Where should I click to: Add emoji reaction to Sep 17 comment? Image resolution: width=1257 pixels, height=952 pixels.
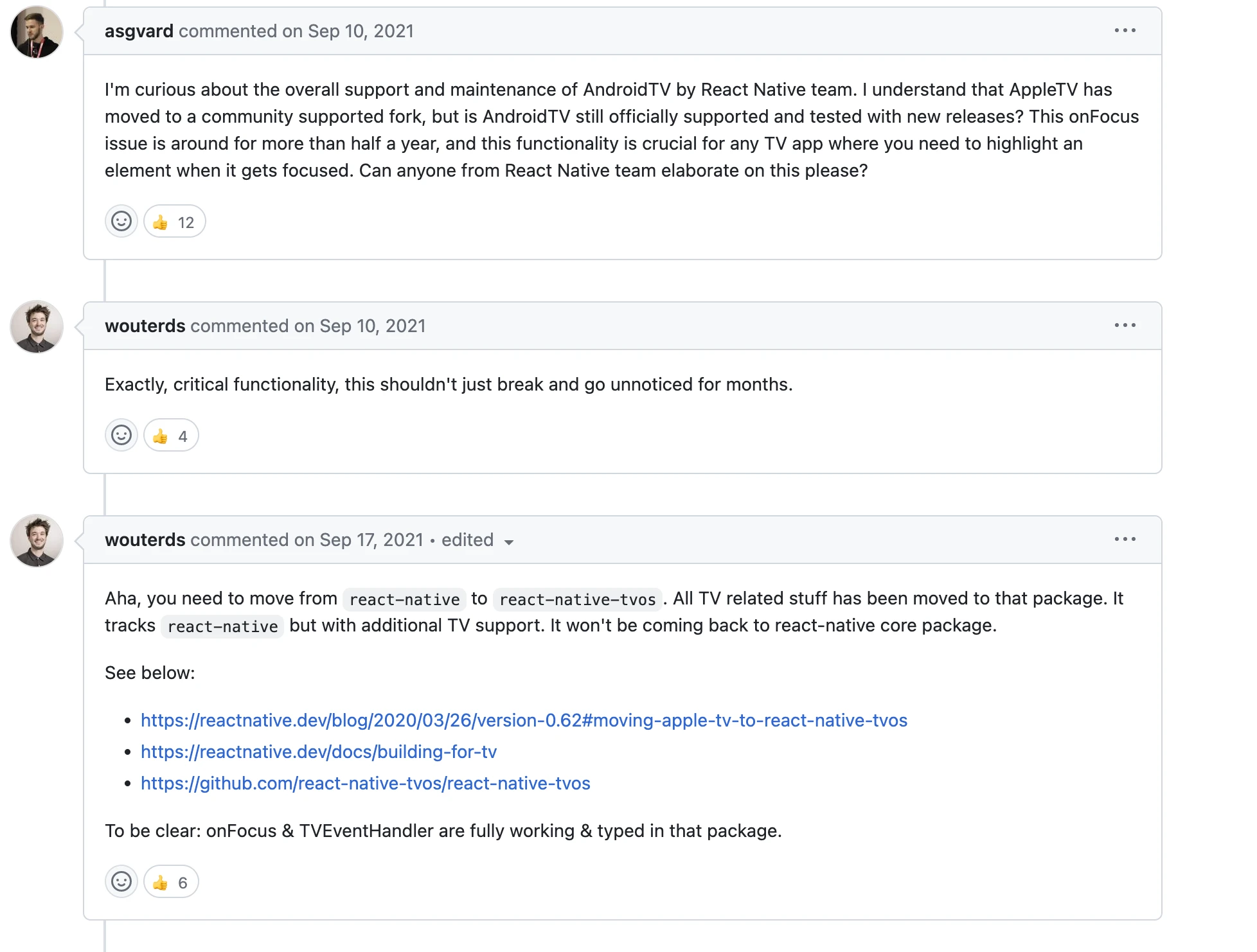point(121,882)
